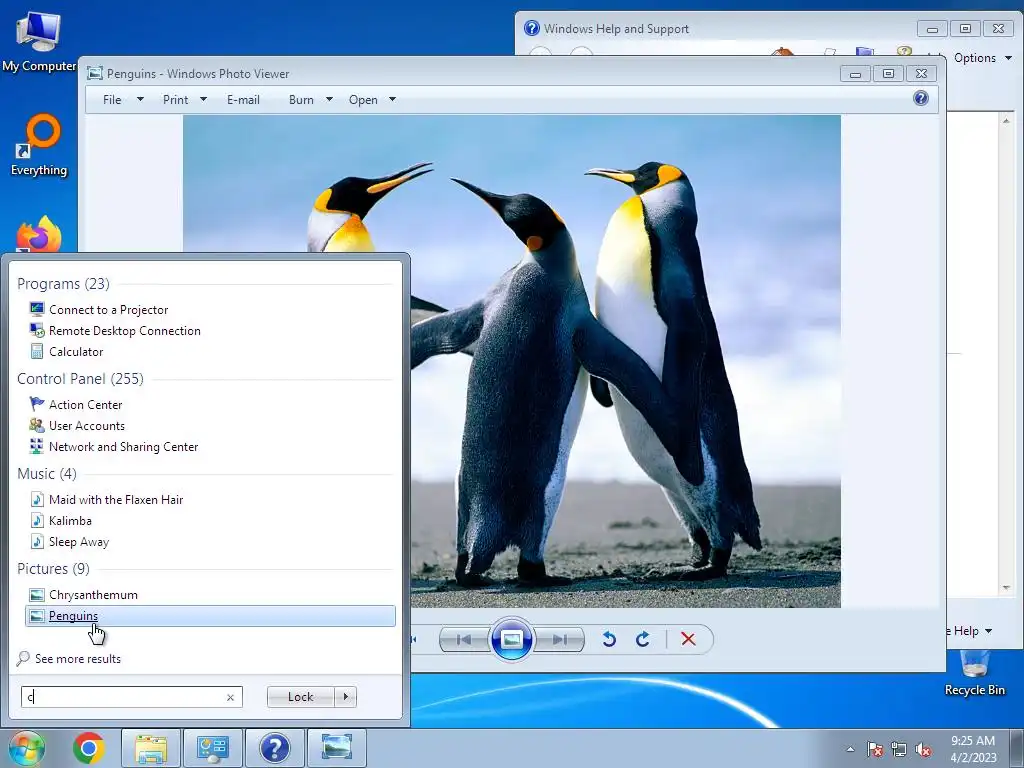Open Action Center from Control Panel results

tap(210, 404)
